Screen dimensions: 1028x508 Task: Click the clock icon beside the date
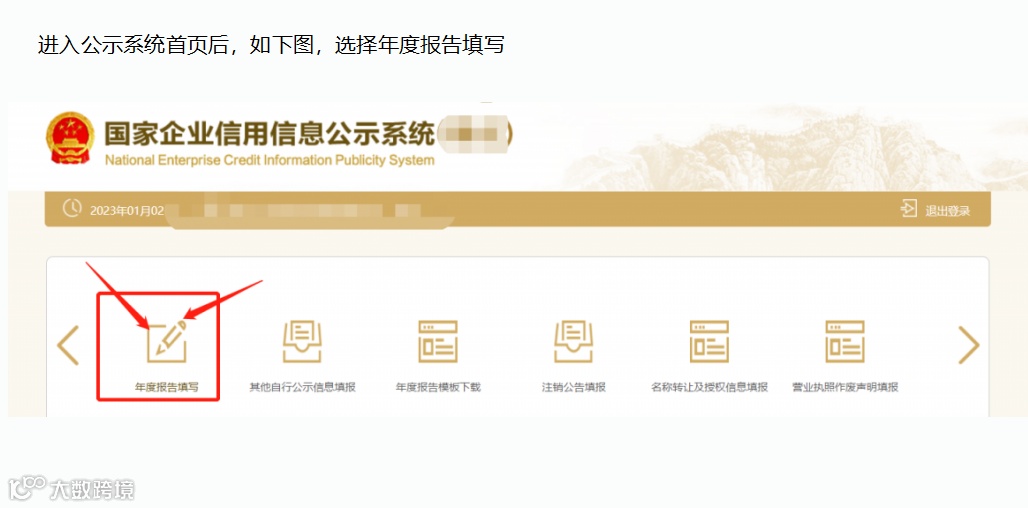click(72, 208)
